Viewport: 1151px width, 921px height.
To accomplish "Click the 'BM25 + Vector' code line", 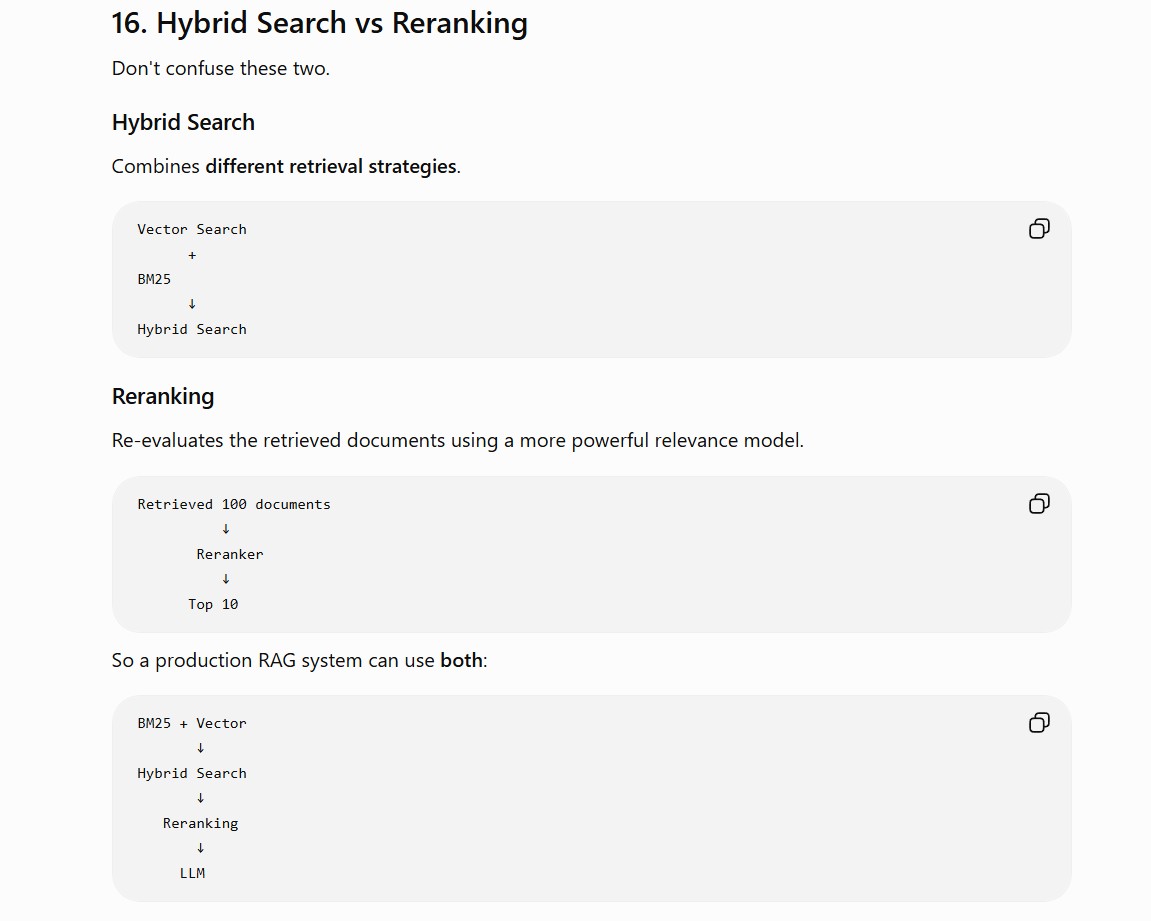I will click(192, 724).
